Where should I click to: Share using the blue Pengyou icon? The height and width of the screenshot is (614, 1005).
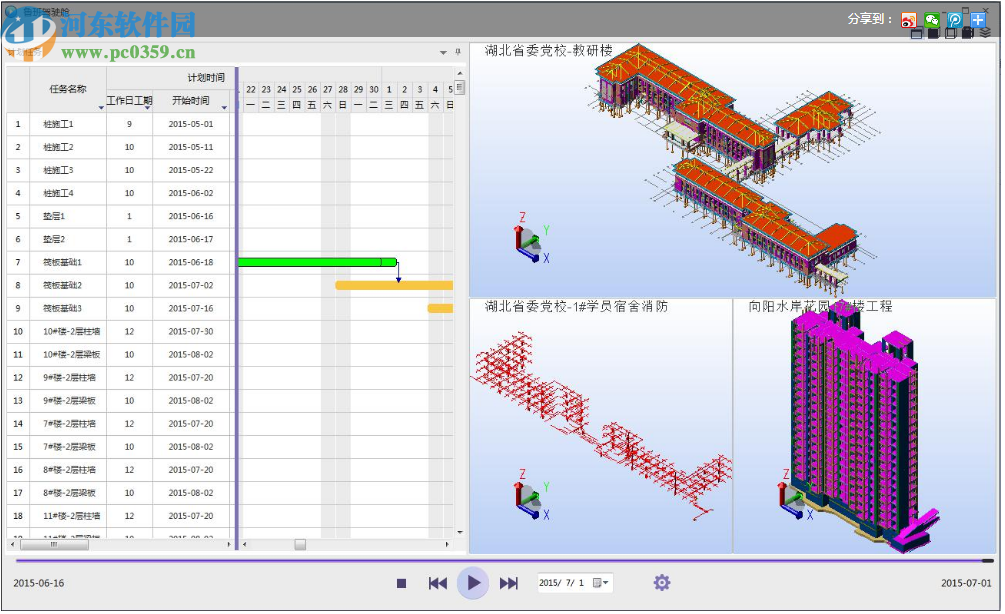[x=955, y=20]
